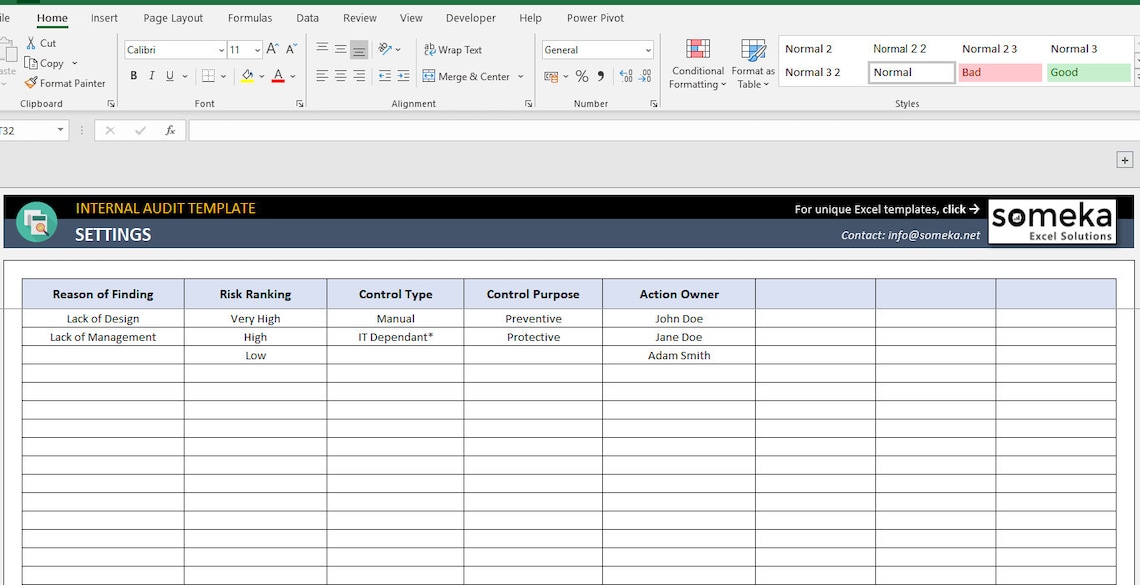Click the Copy button
This screenshot has height=585, width=1140.
coord(48,63)
